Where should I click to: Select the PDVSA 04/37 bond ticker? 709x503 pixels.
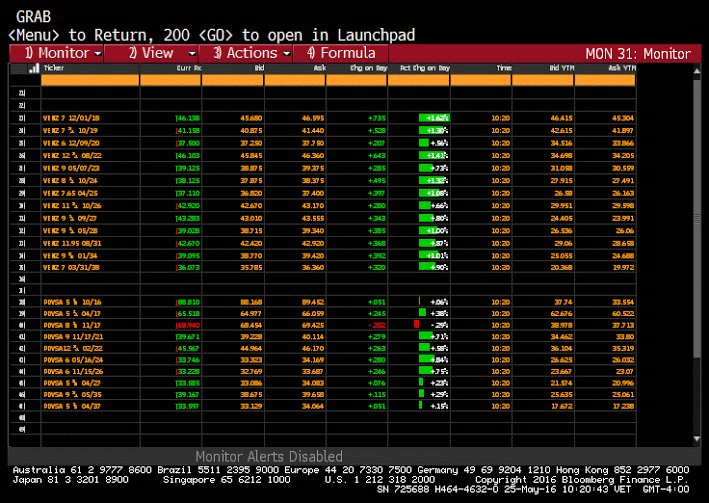(x=72, y=406)
